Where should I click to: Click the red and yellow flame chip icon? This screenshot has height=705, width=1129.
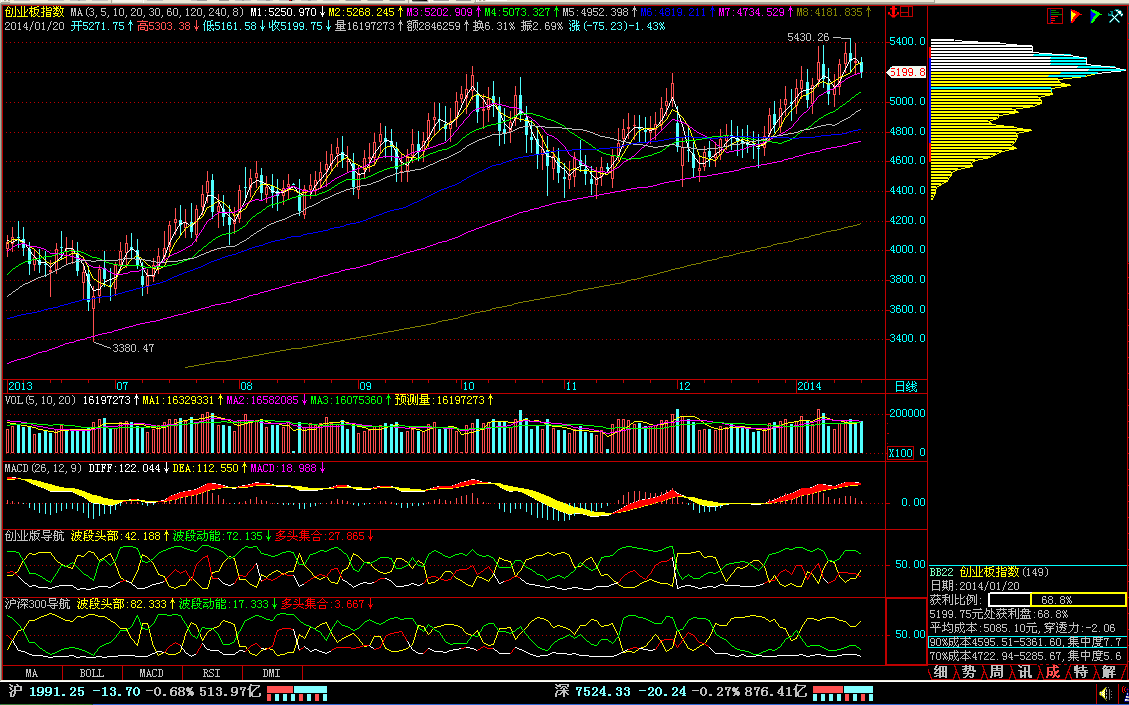coord(1076,15)
